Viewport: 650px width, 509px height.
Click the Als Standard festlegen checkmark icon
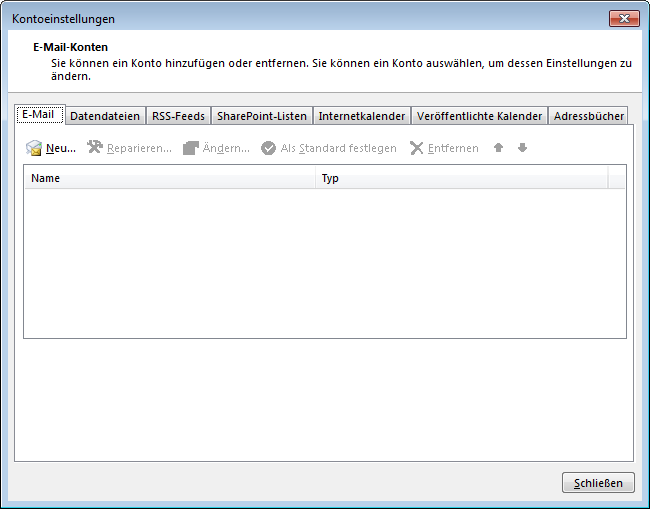(x=268, y=148)
